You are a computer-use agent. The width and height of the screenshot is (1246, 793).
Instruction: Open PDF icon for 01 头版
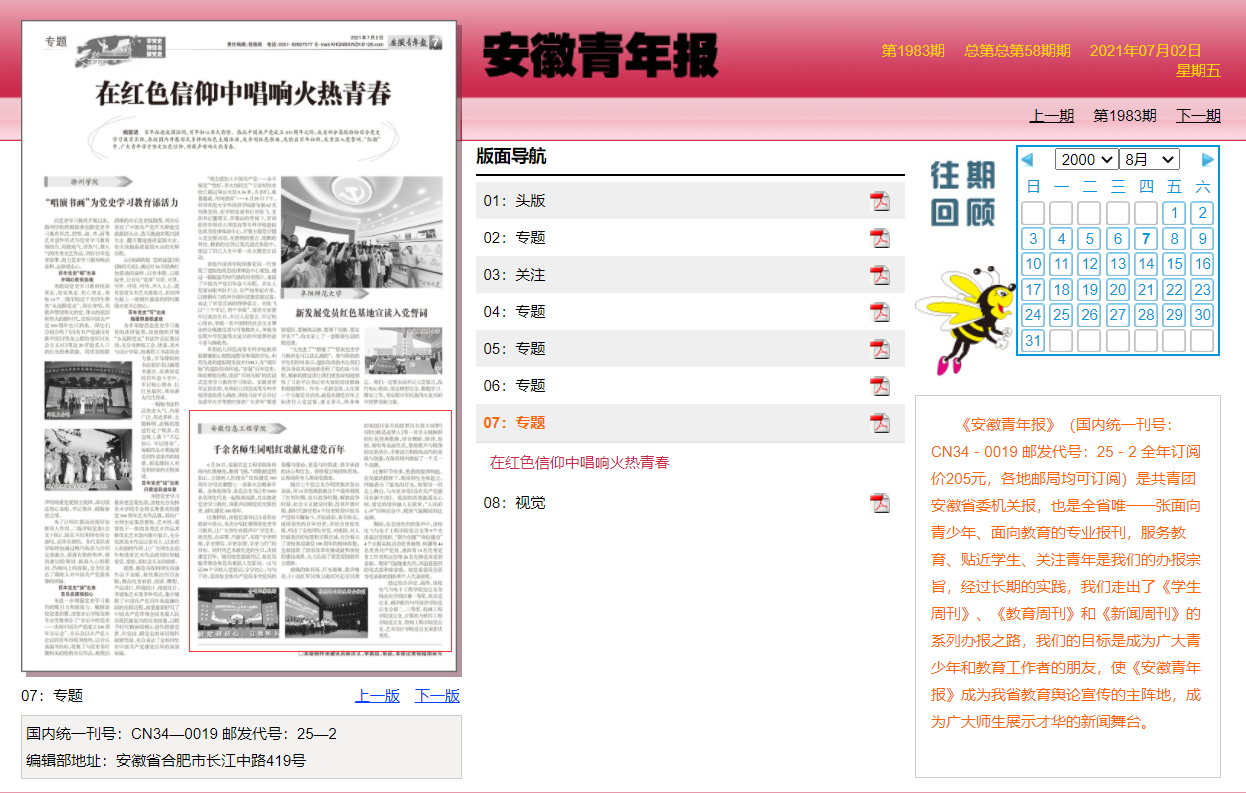tap(879, 201)
